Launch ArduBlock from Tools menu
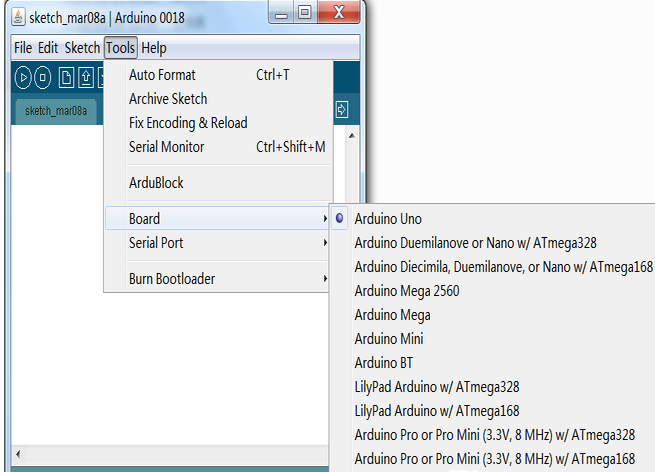 point(218,183)
